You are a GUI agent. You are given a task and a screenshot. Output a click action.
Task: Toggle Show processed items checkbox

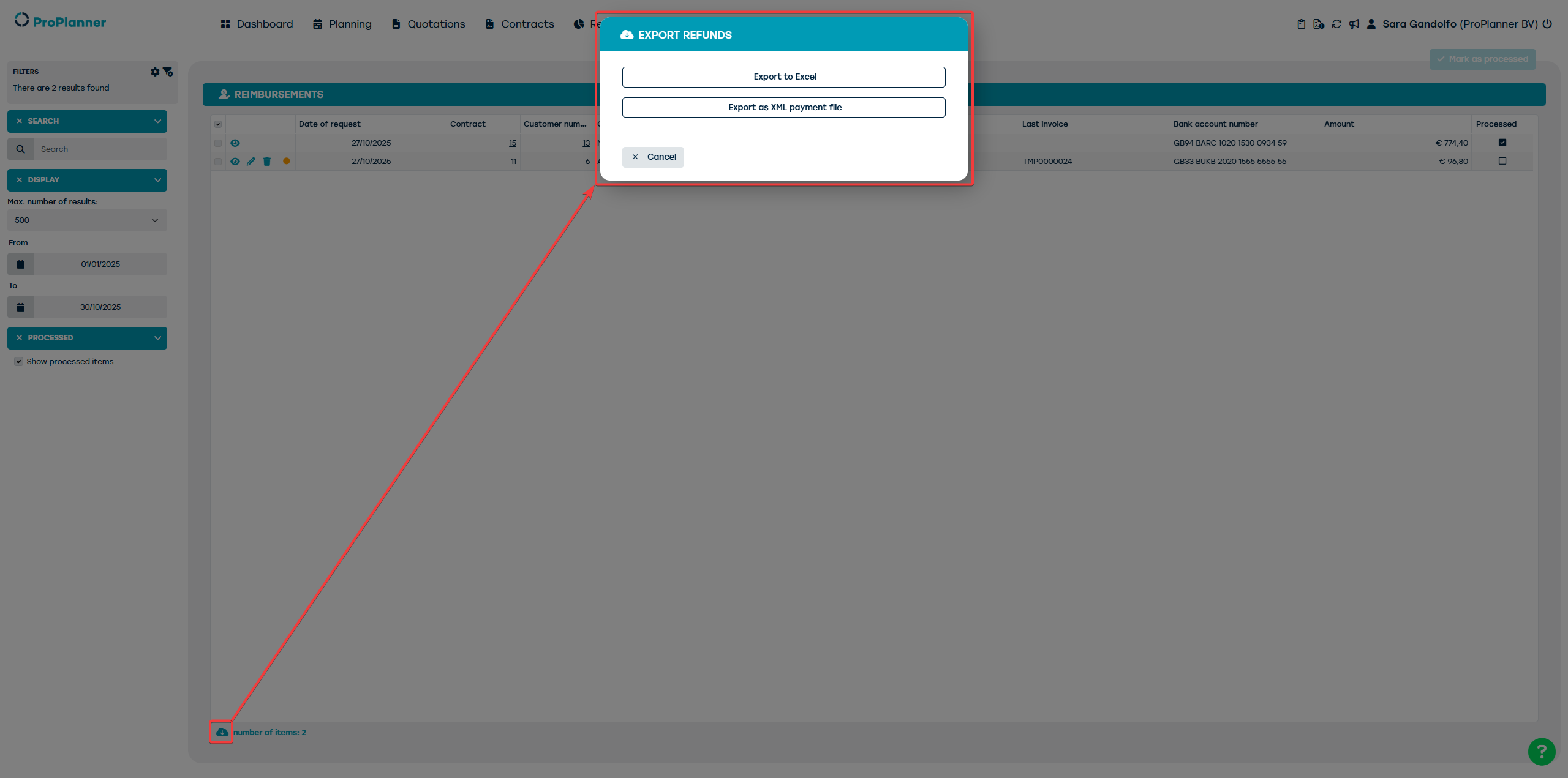(x=19, y=362)
